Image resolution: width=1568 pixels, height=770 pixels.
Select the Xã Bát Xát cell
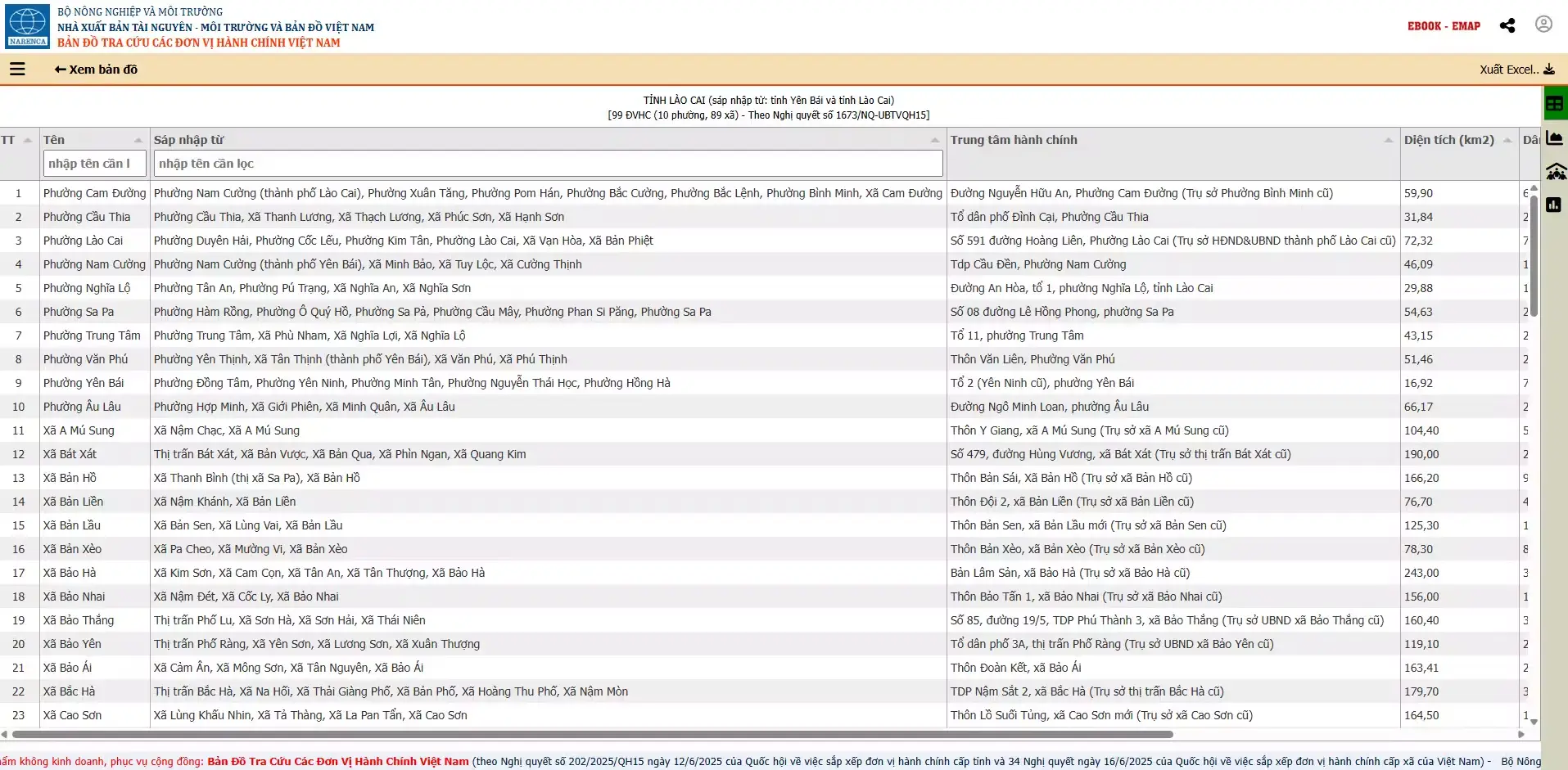[70, 454]
